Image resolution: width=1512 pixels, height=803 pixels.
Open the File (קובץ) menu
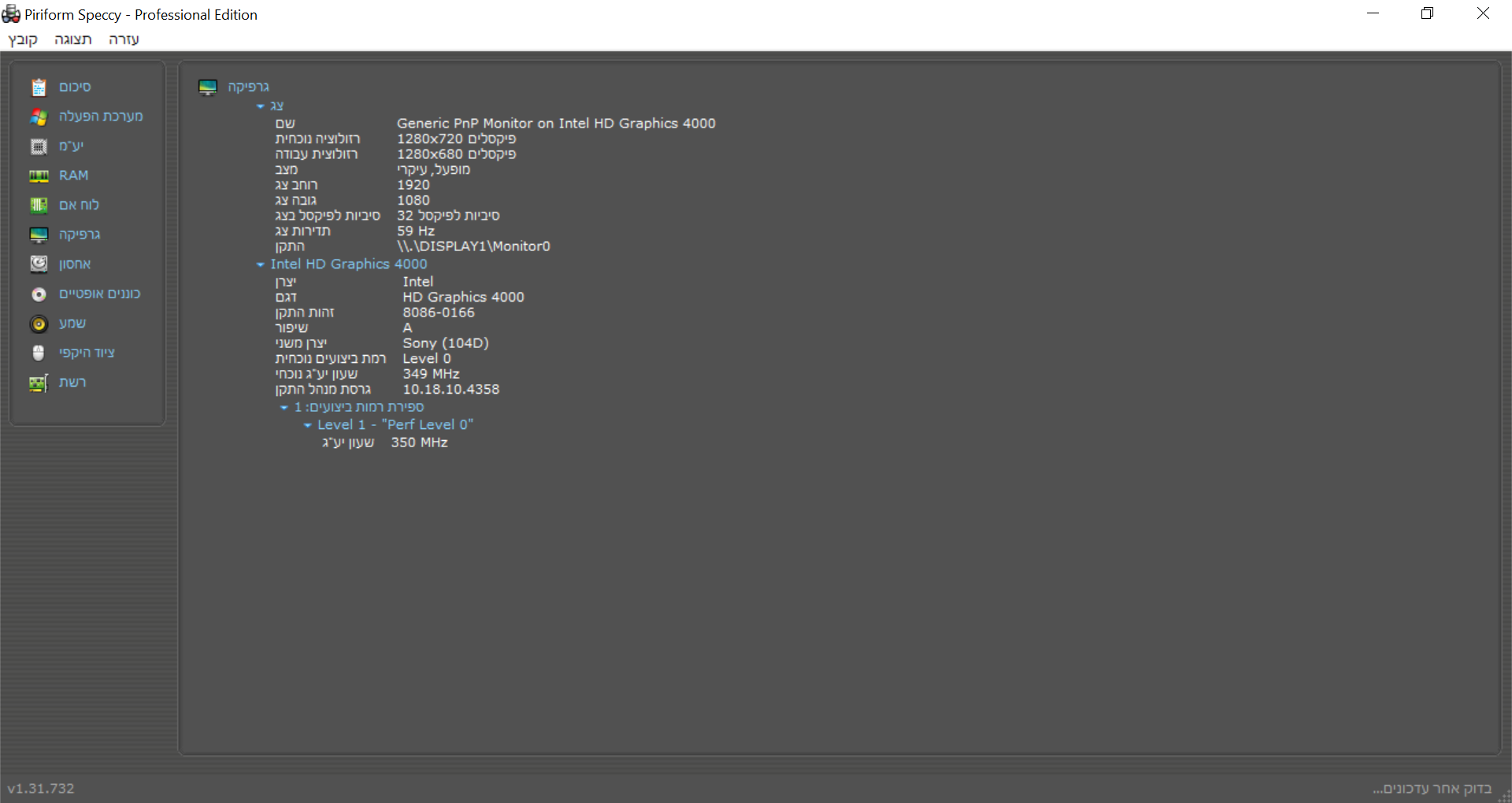coord(23,39)
